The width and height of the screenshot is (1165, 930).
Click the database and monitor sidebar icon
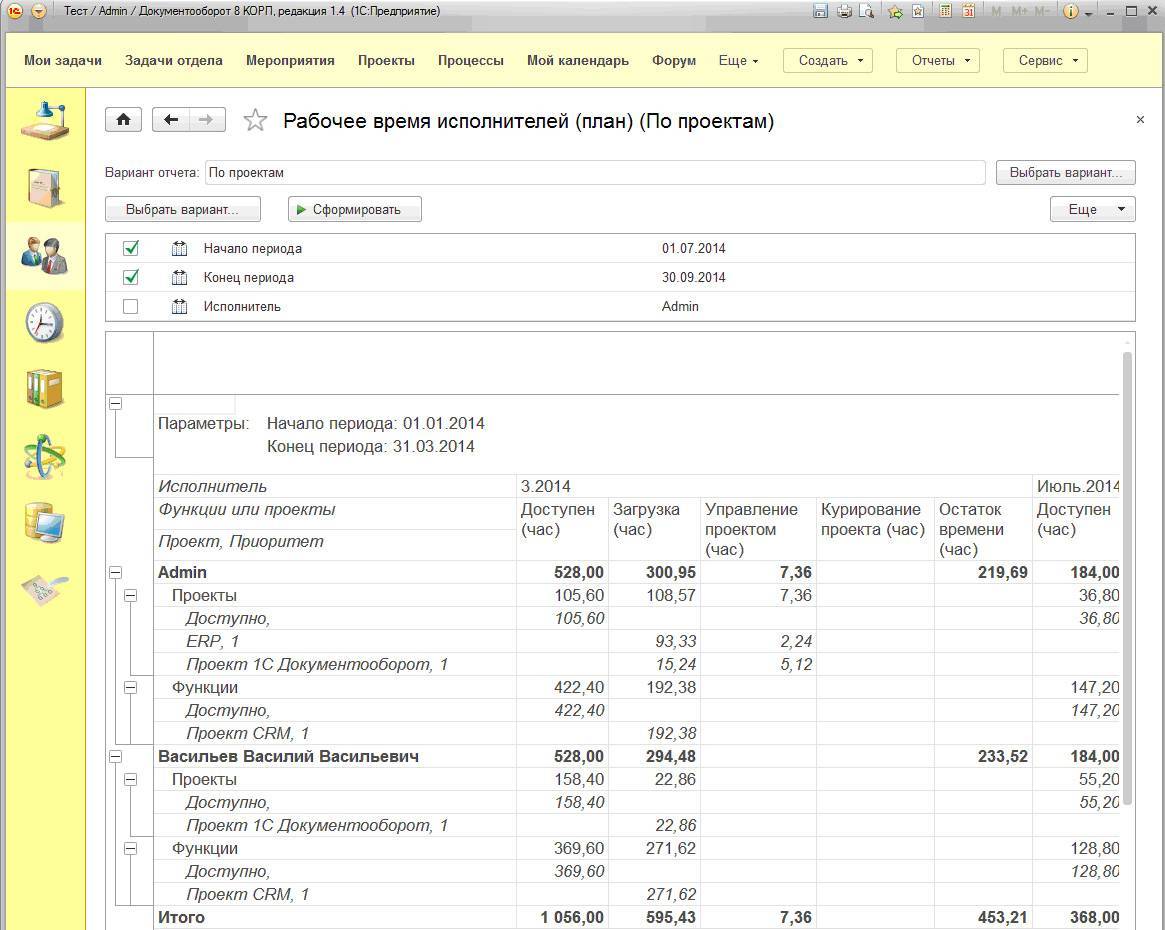[45, 522]
